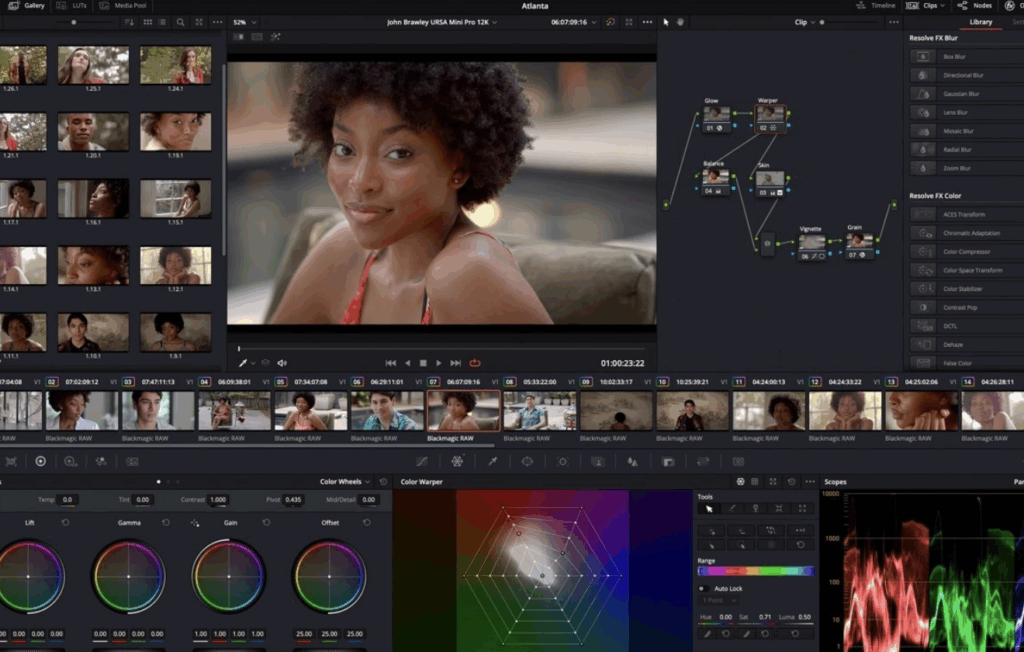
Task: Click the qualifier picker icon below viewer
Action: [x=243, y=363]
